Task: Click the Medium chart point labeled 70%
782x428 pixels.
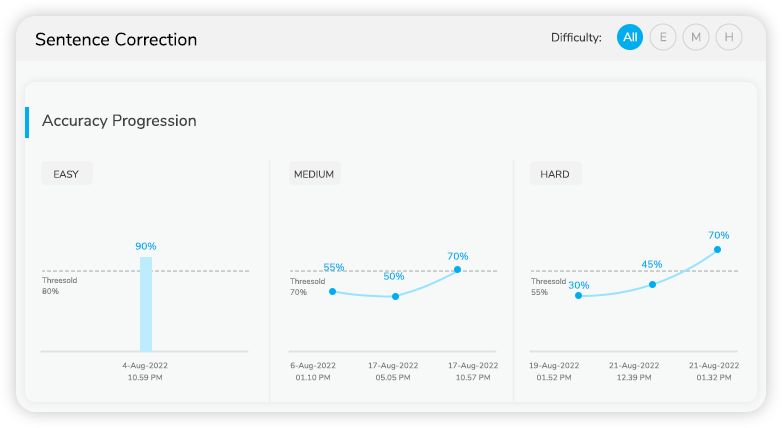Action: click(457, 269)
